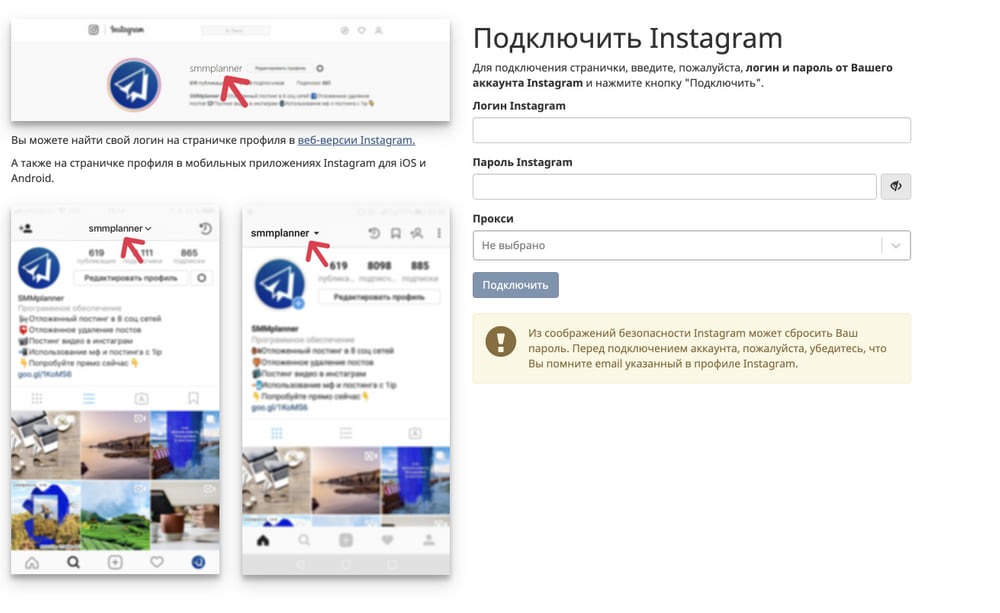Click the Подключить button
Image resolution: width=1000 pixels, height=613 pixels.
[x=515, y=284]
